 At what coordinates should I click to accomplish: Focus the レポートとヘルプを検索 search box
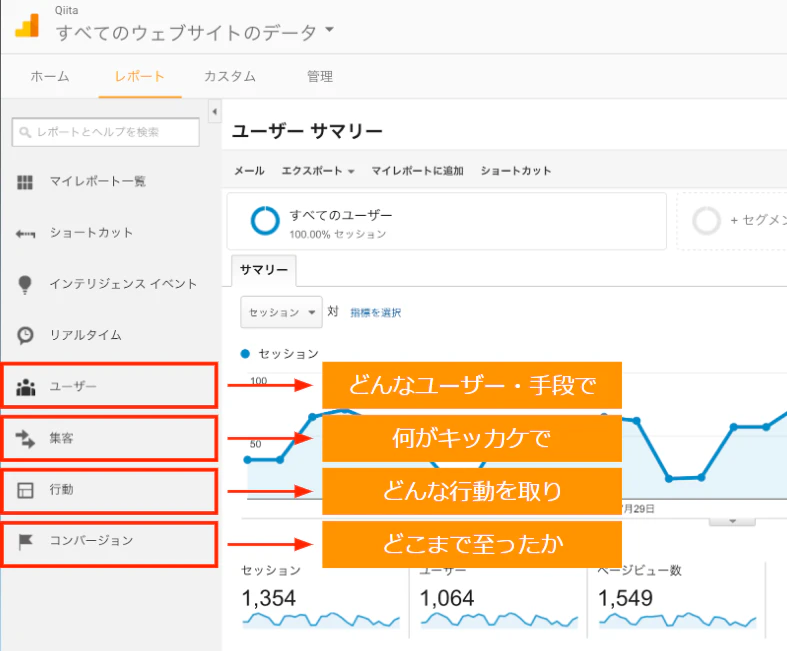[x=105, y=132]
